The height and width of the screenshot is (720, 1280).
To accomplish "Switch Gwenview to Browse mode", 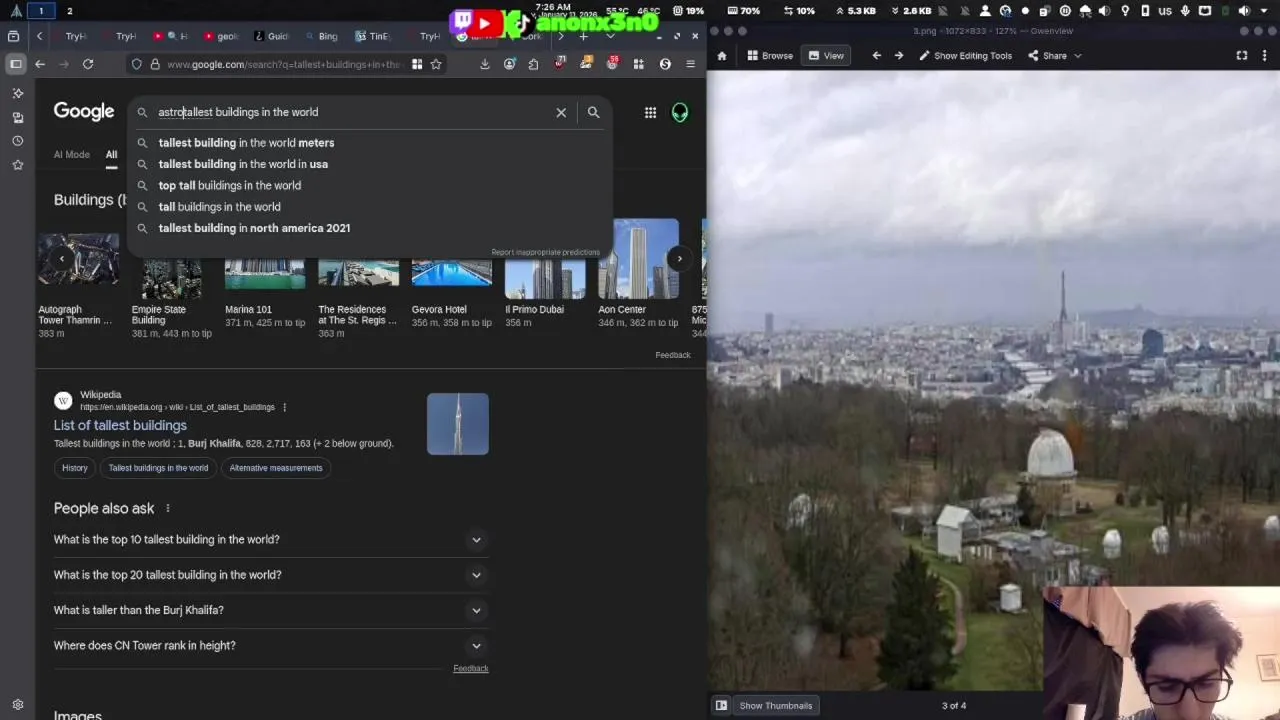I will (769, 56).
